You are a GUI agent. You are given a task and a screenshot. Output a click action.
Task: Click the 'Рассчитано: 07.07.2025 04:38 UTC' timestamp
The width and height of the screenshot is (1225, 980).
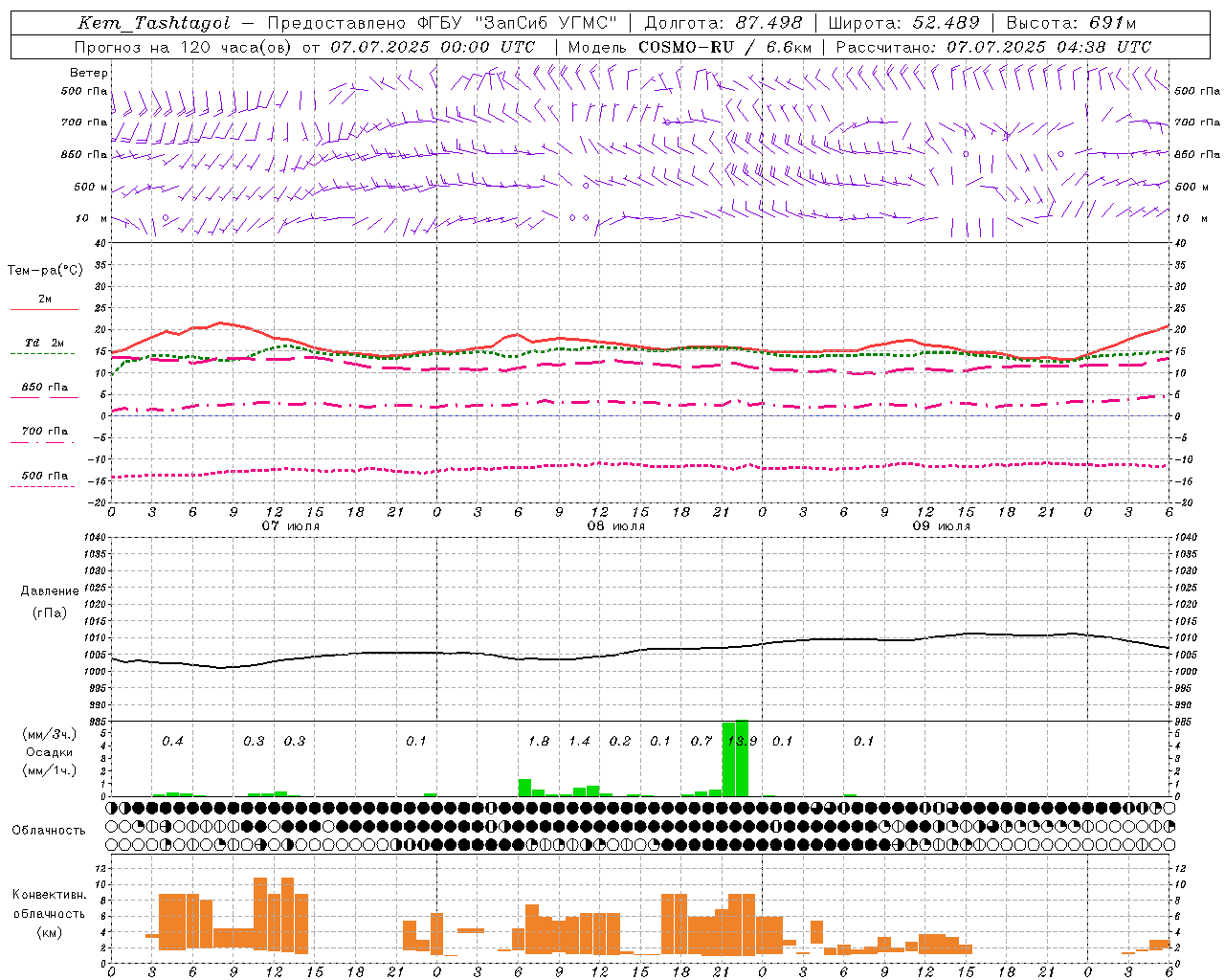tap(993, 47)
